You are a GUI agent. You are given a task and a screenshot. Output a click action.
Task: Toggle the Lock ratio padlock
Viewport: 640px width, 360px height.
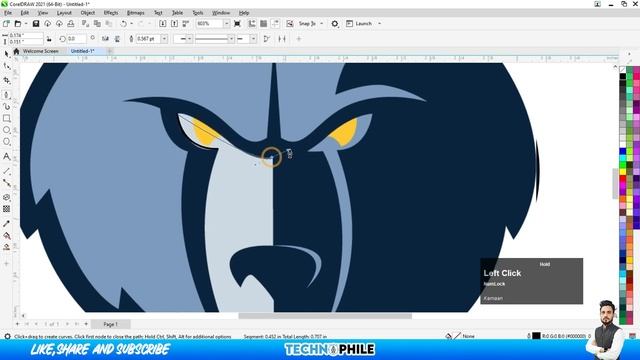49,39
